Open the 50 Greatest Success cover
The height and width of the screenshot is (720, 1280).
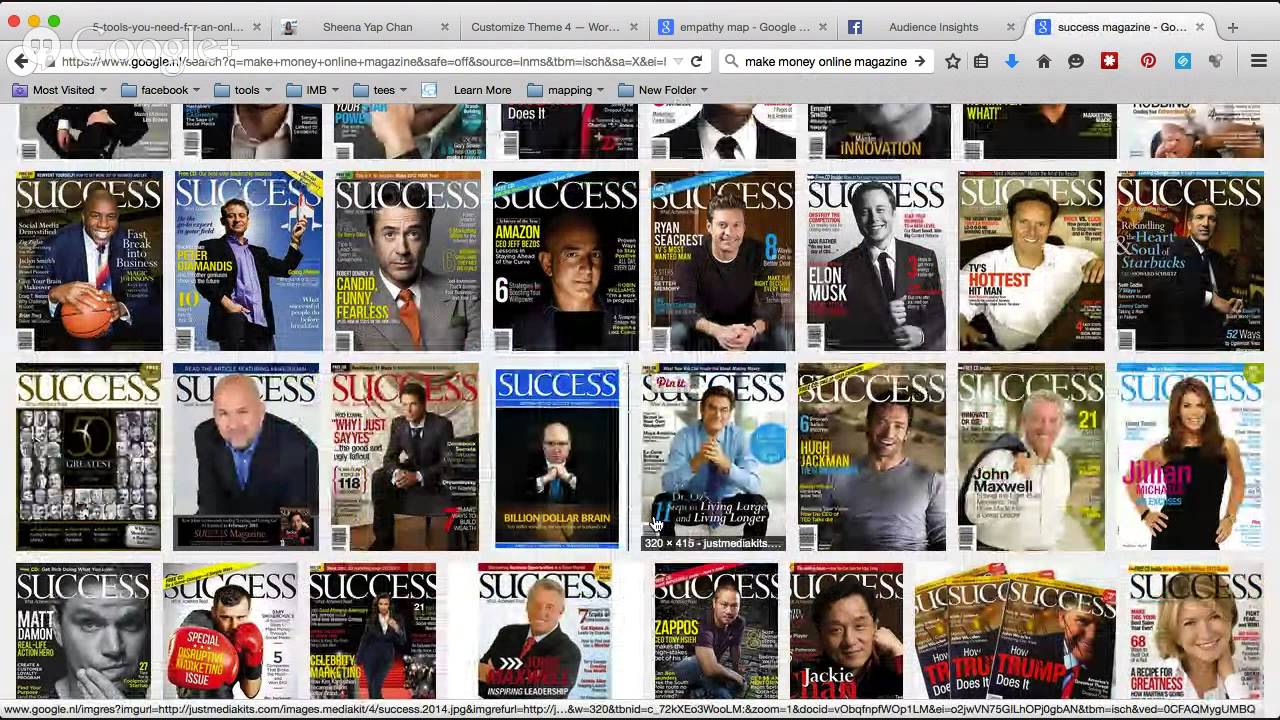(89, 456)
